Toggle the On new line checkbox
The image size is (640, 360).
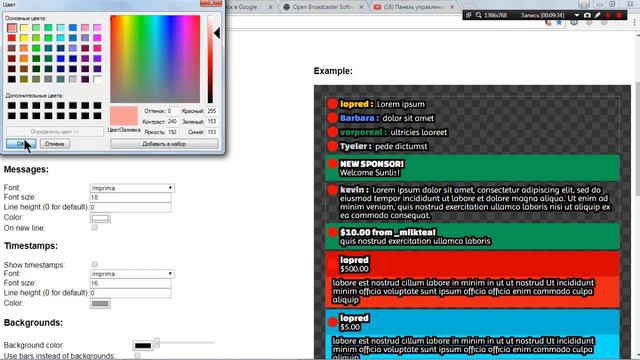(94, 228)
